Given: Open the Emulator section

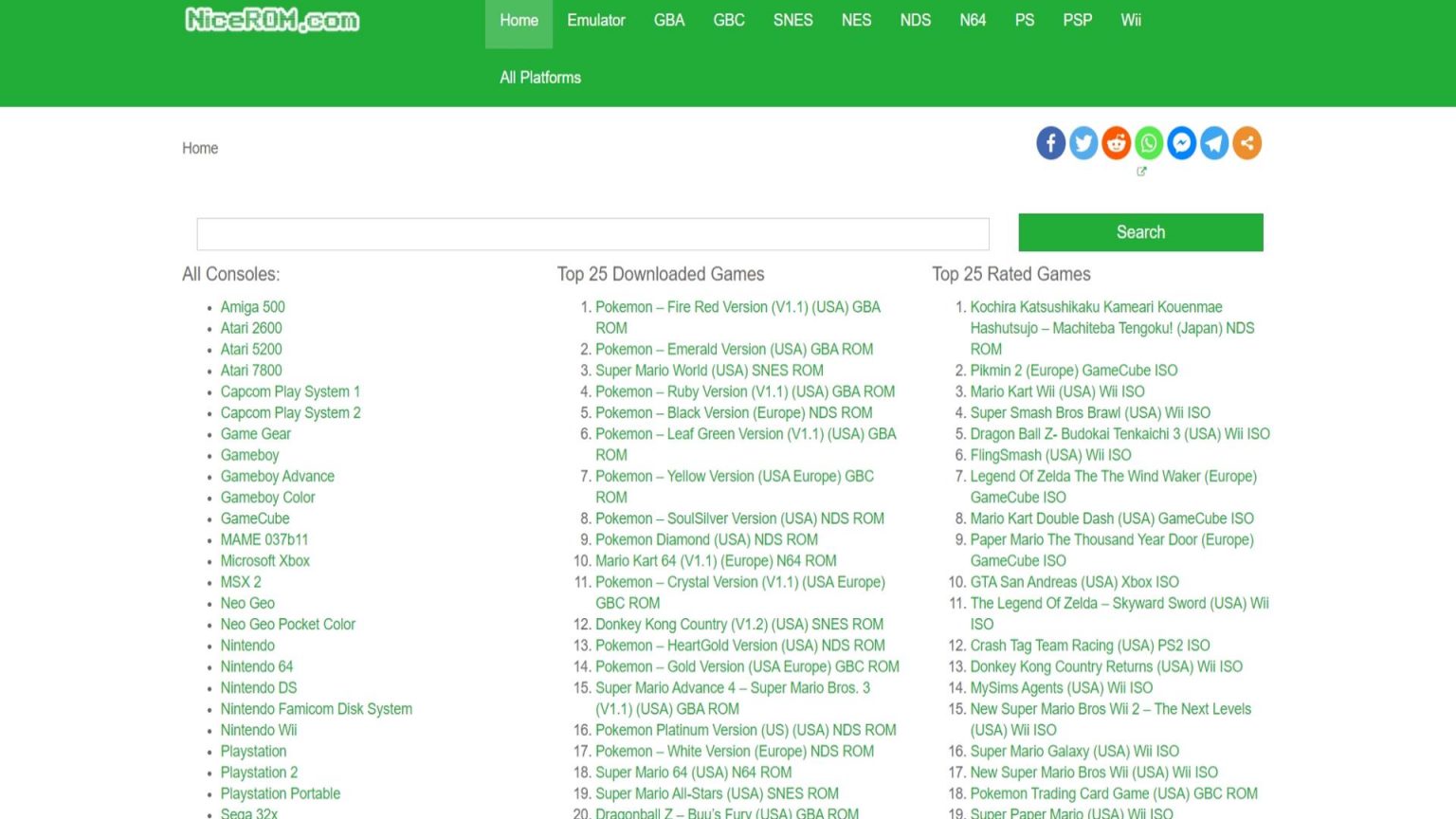Looking at the screenshot, I should (x=595, y=20).
